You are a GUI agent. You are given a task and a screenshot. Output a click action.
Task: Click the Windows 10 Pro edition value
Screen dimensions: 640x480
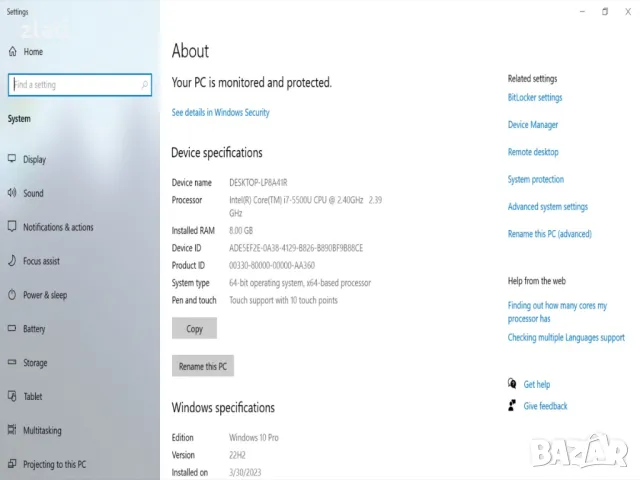(x=254, y=438)
